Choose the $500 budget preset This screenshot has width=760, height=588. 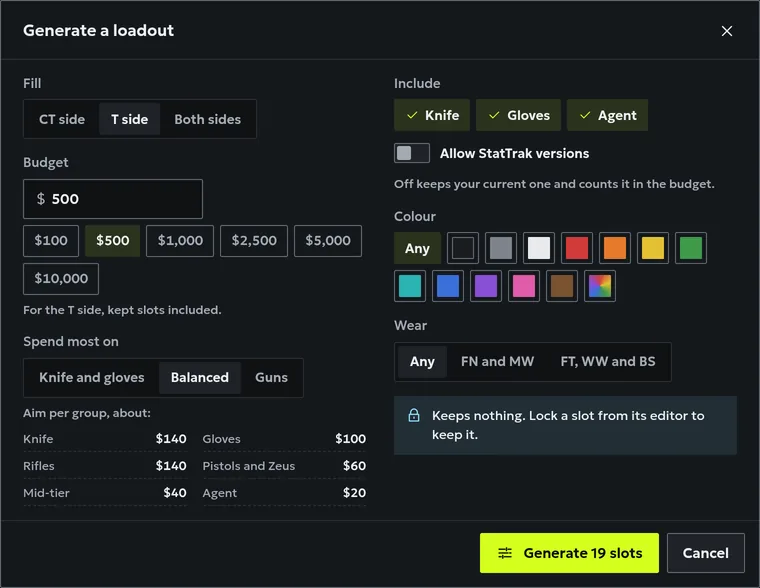coord(112,240)
